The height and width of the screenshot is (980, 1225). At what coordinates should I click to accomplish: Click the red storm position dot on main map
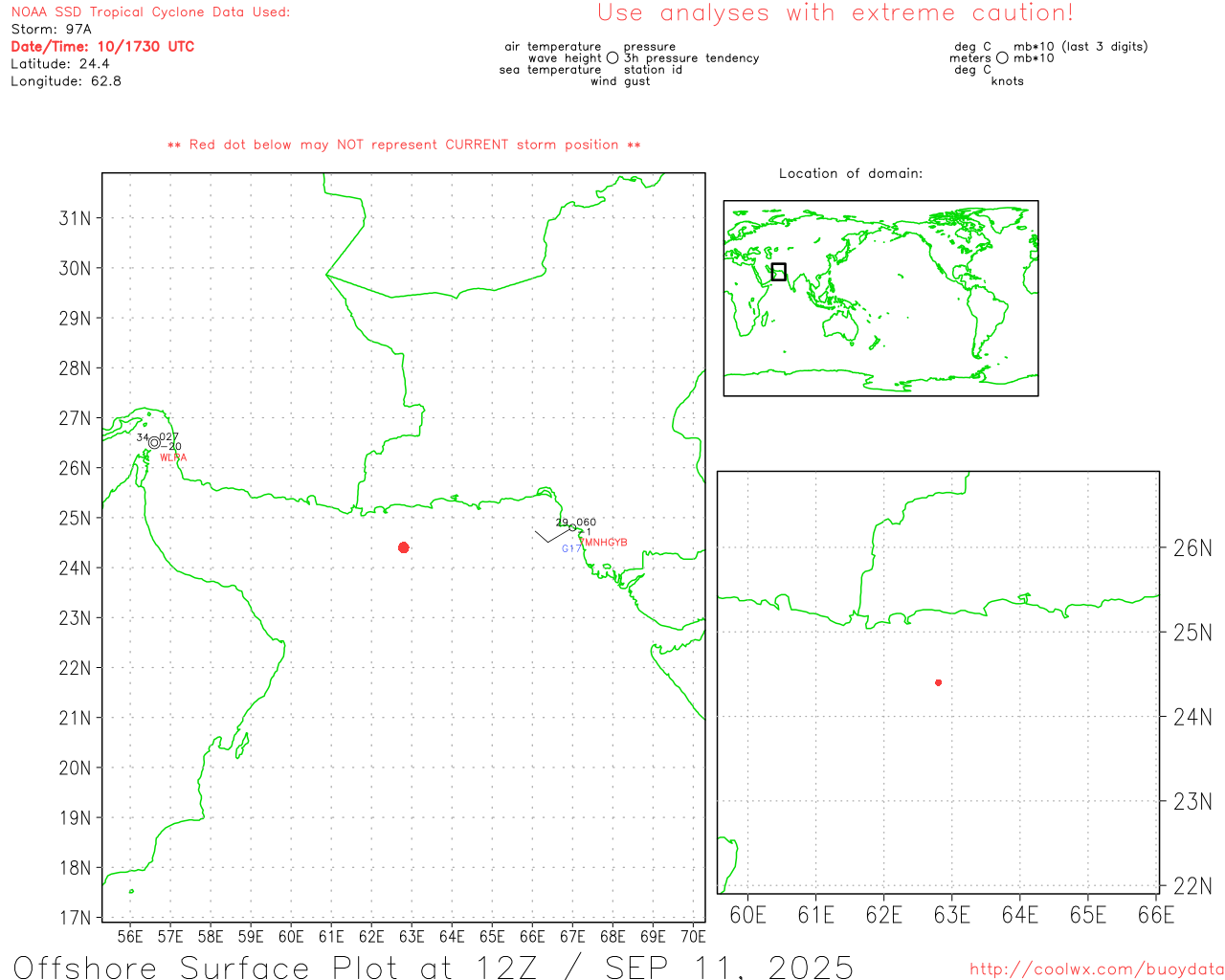pos(404,547)
